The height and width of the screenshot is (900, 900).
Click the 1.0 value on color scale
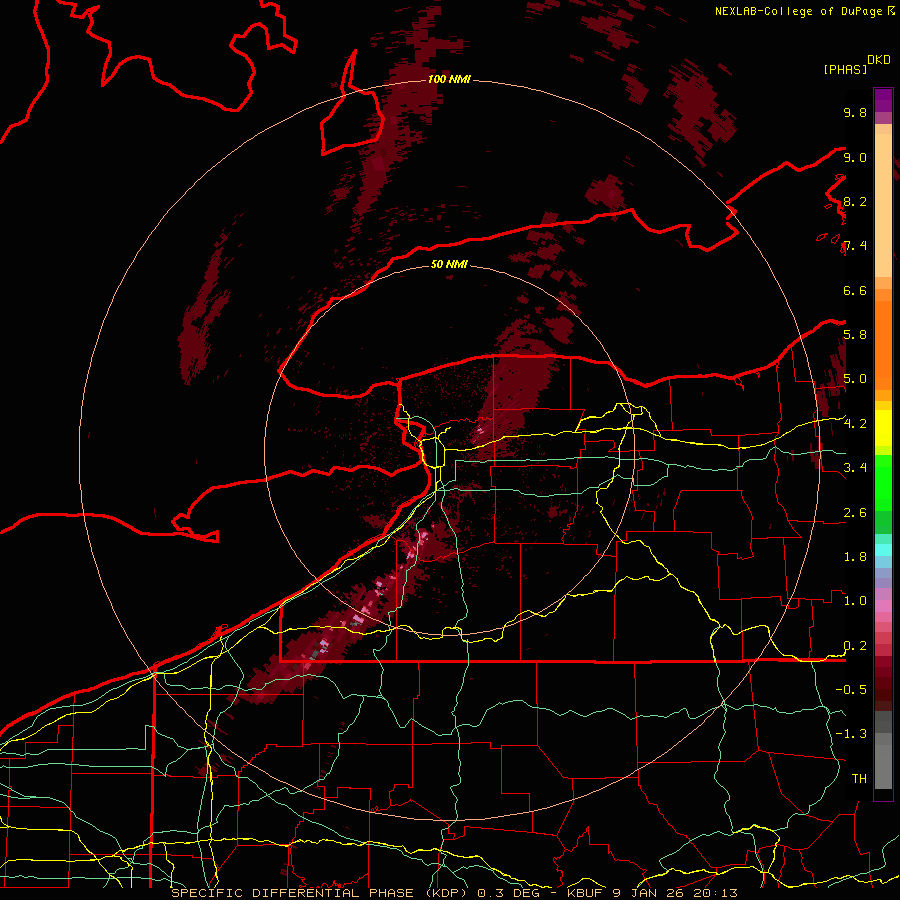855,601
